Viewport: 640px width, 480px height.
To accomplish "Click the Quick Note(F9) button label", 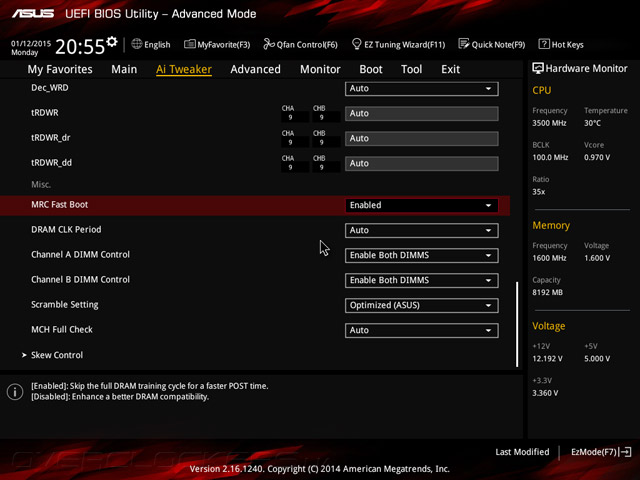I will pos(498,44).
